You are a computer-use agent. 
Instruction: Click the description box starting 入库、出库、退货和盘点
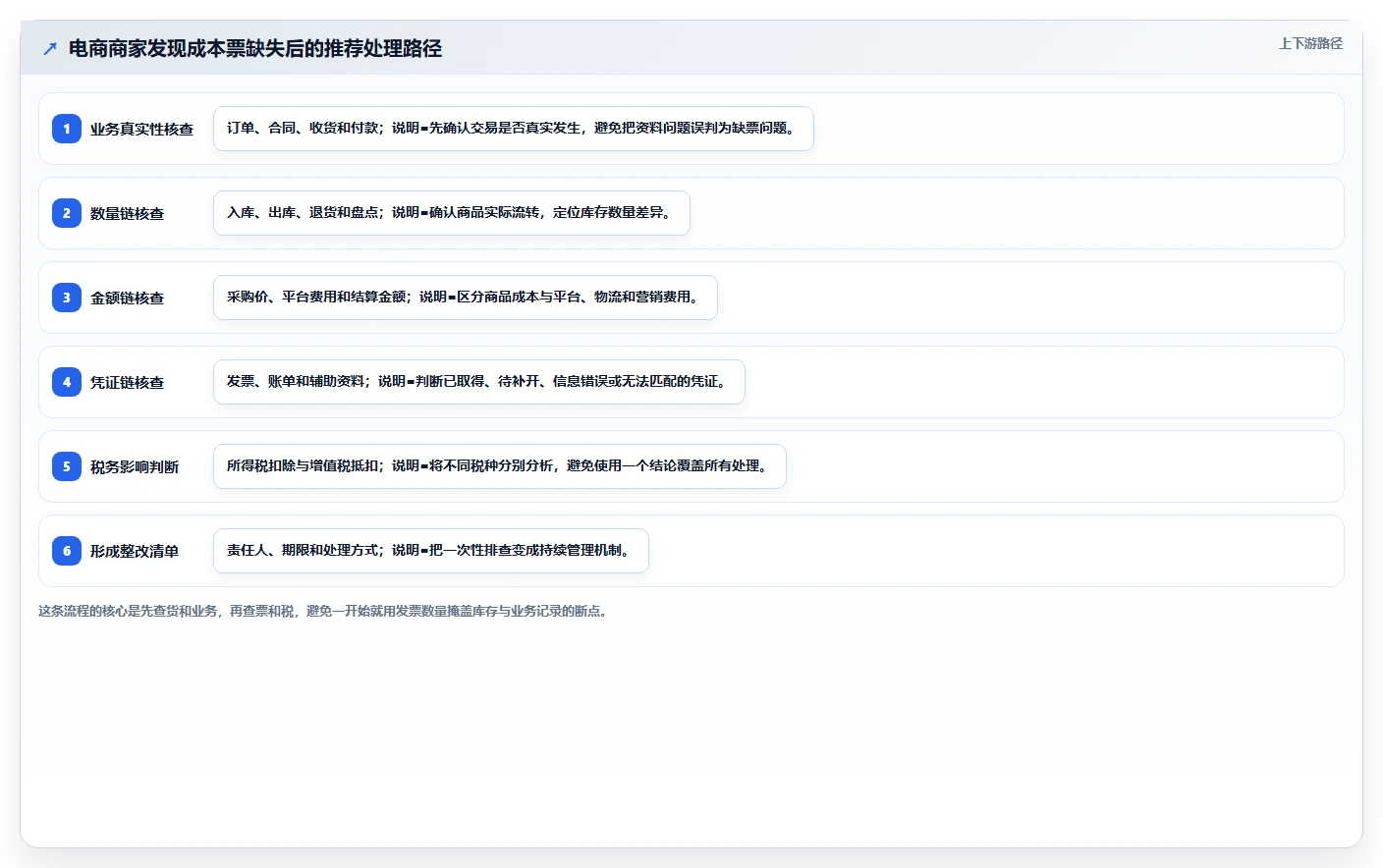click(452, 213)
